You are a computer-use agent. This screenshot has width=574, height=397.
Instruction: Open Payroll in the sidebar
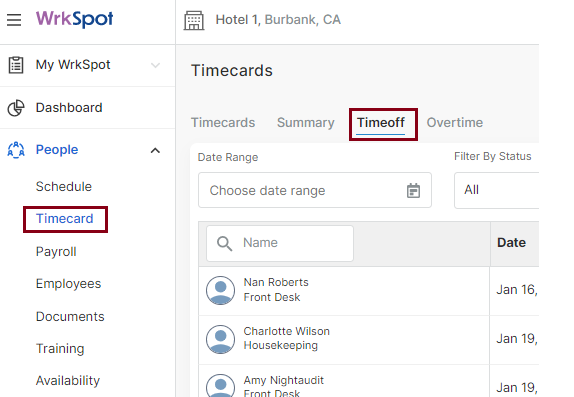coord(56,252)
